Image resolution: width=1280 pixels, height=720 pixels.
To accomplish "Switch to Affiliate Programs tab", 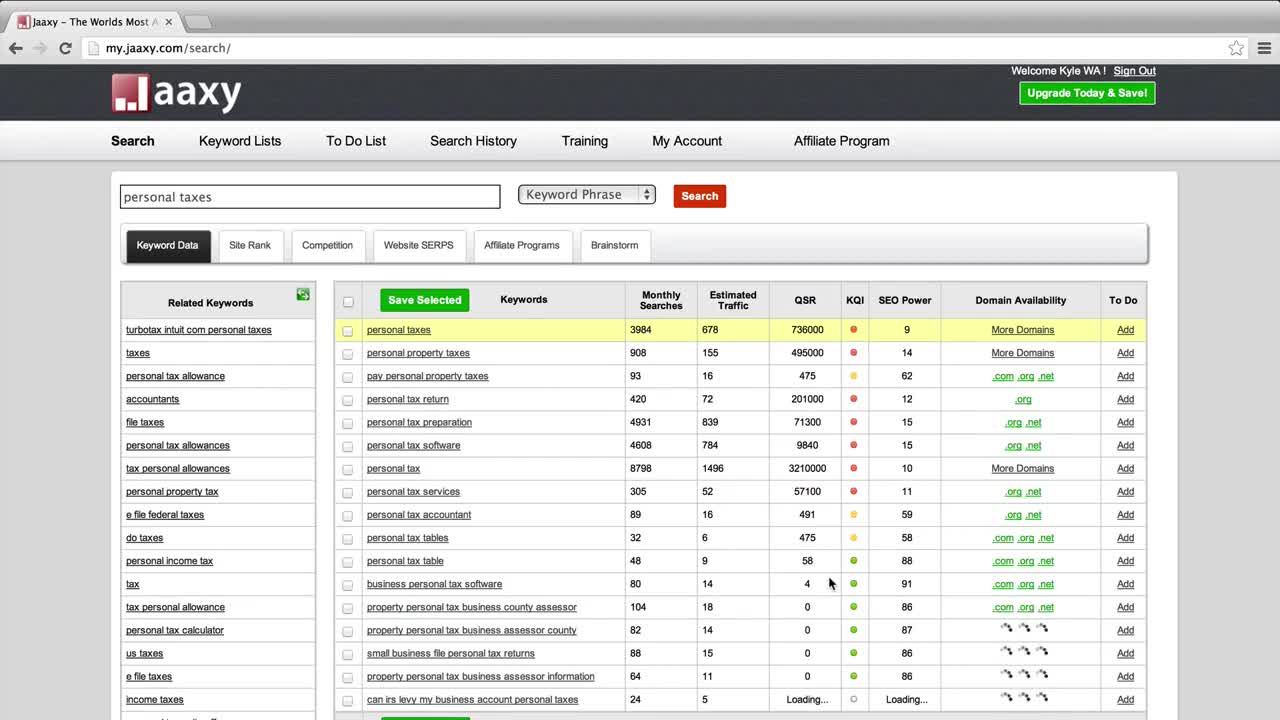I will pyautogui.click(x=522, y=246).
